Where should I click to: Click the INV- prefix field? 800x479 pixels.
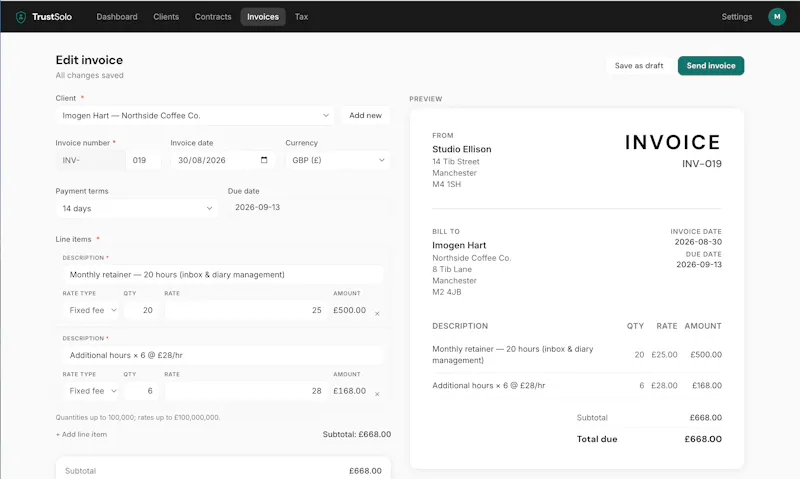(x=91, y=160)
